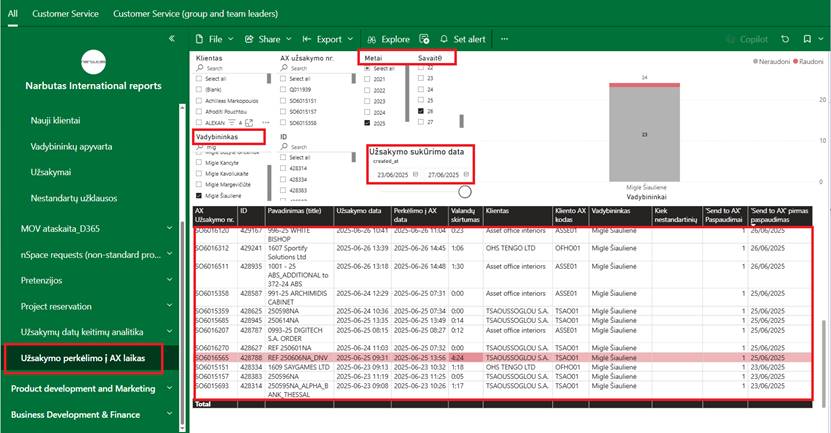Uncheck the week 26 checkbox in Savaitė

coord(419,111)
